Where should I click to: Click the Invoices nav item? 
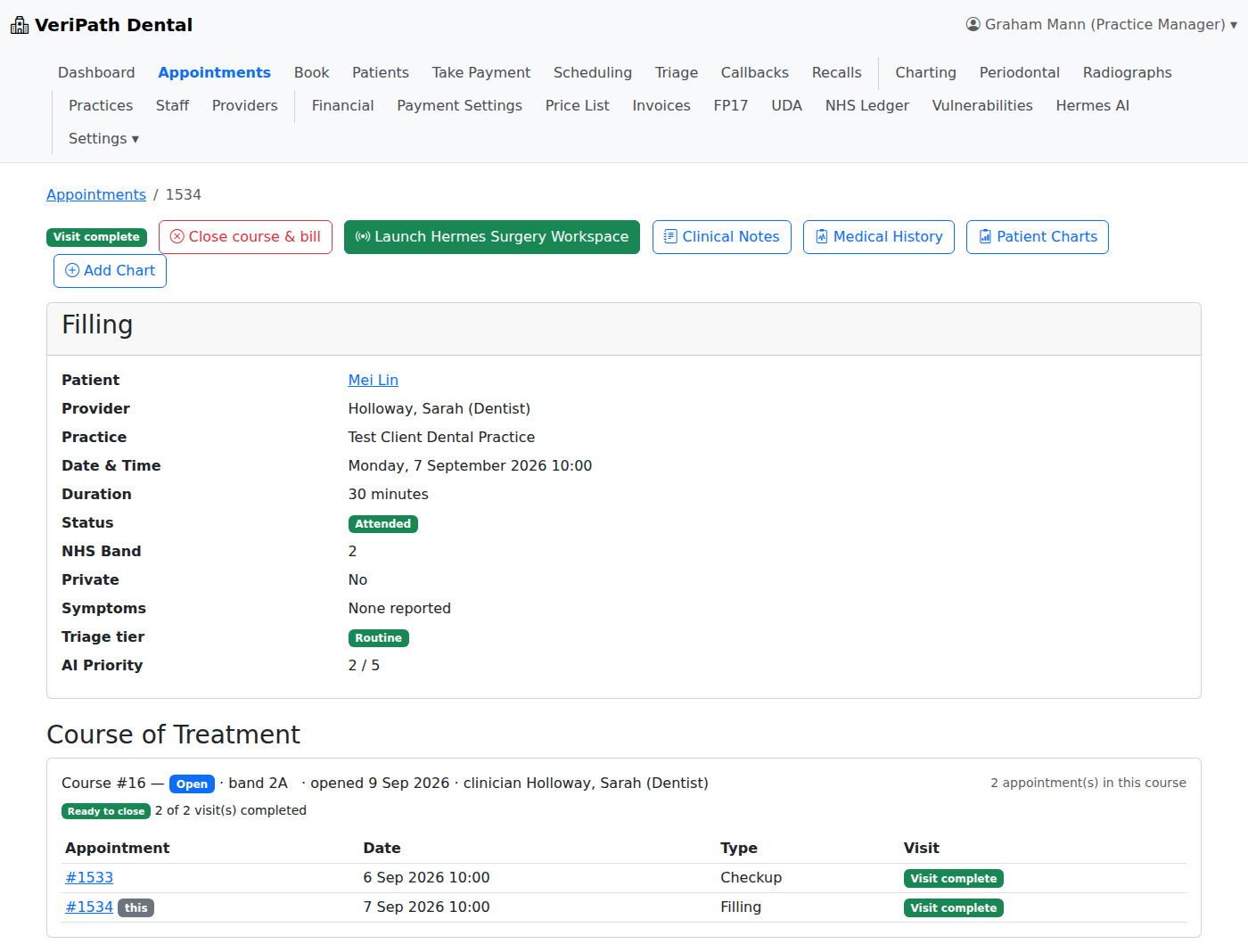tap(661, 105)
